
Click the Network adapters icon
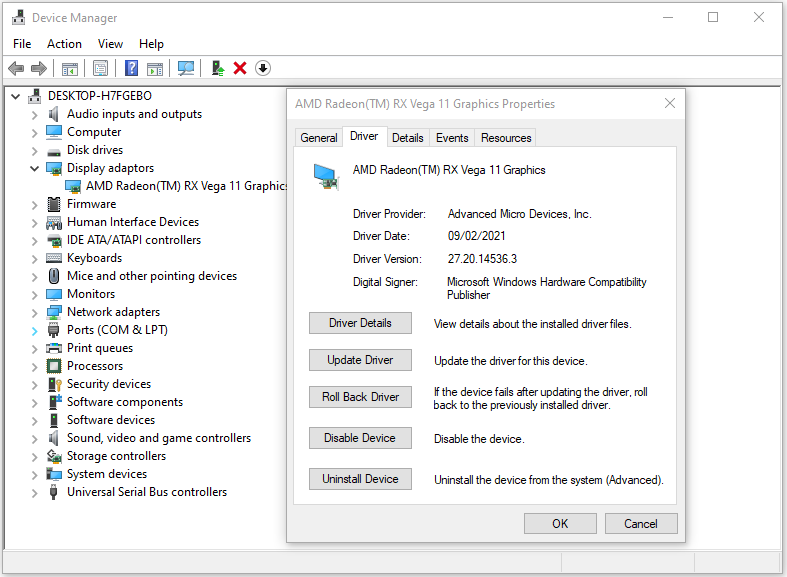point(54,312)
